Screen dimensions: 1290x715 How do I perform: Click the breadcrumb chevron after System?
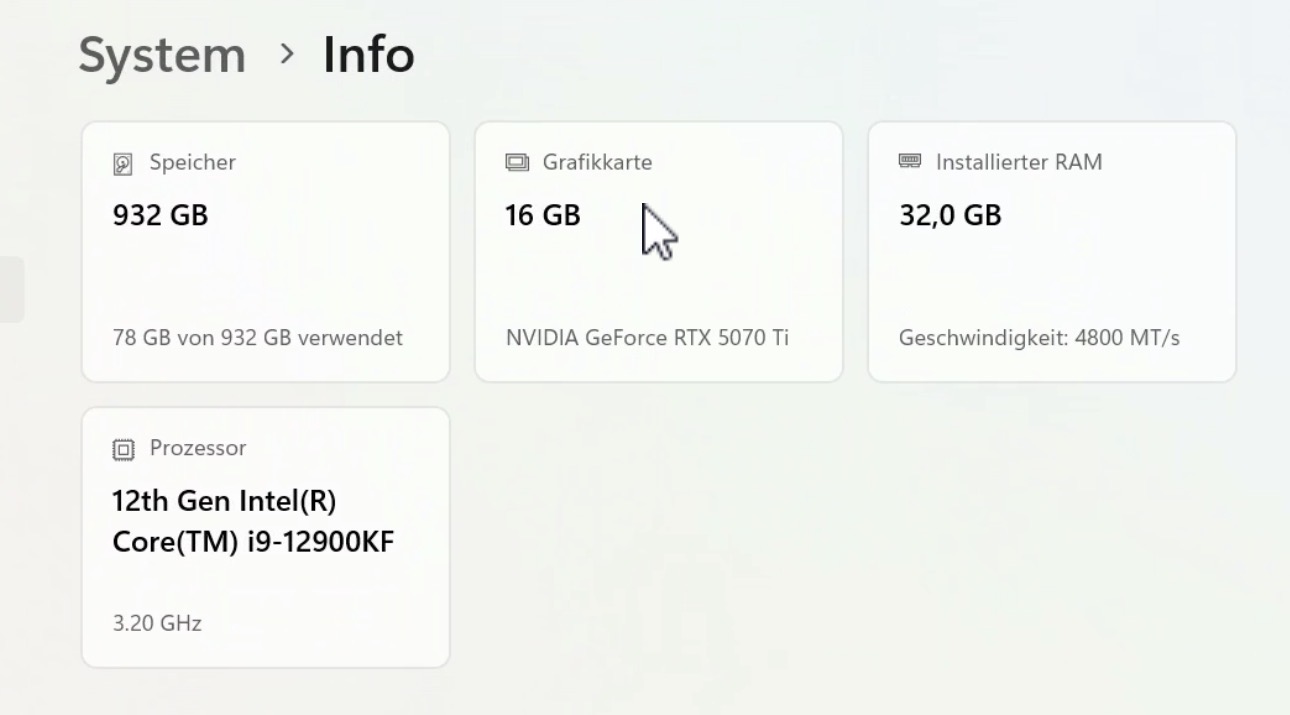click(287, 55)
